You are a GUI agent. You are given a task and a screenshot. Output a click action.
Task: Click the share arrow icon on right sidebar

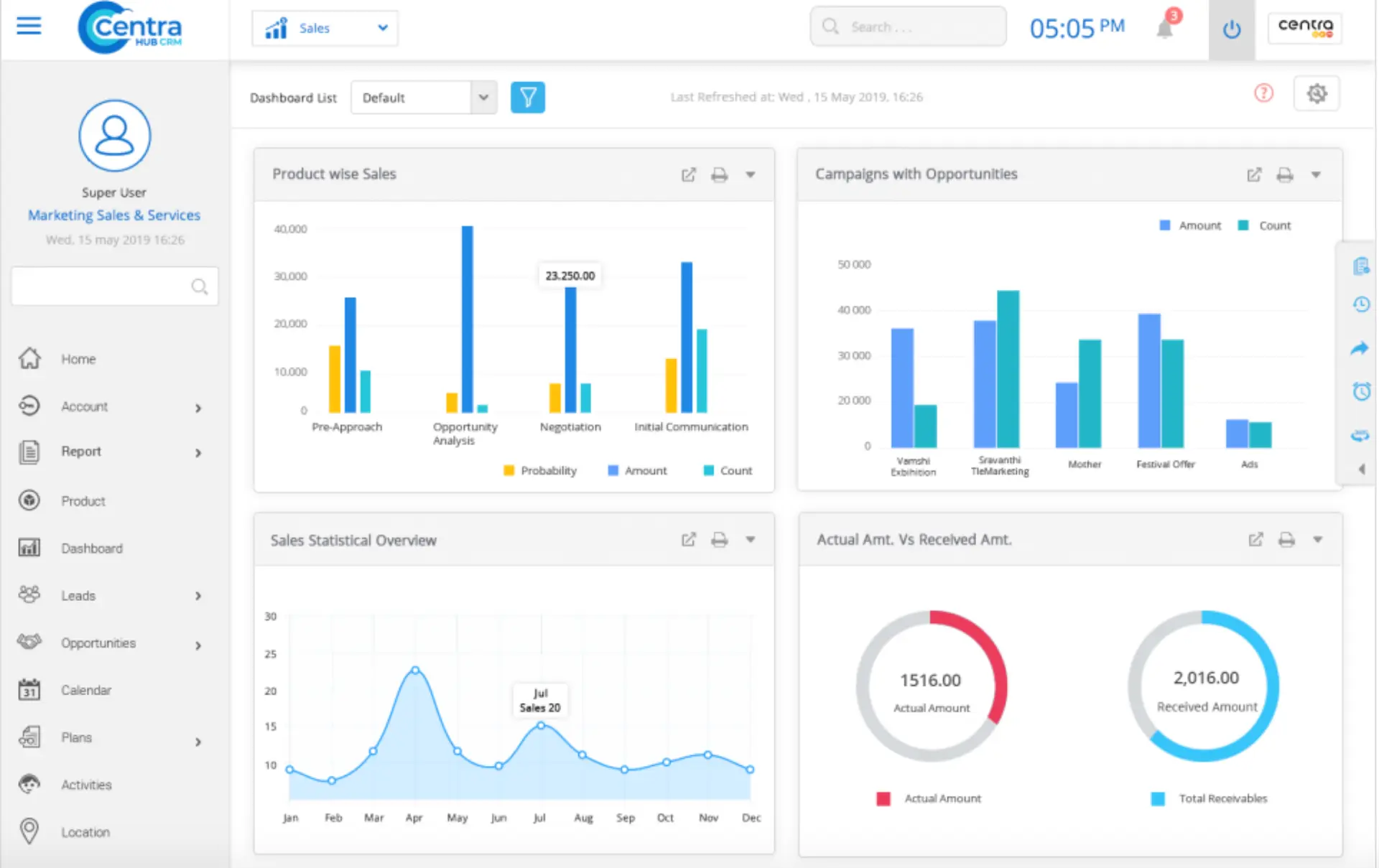tap(1360, 348)
